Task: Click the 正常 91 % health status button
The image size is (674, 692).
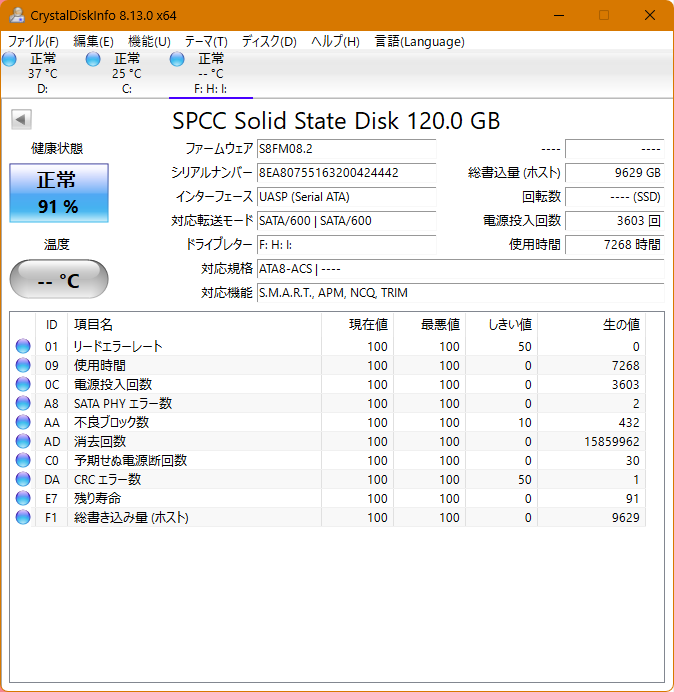Action: (x=59, y=193)
